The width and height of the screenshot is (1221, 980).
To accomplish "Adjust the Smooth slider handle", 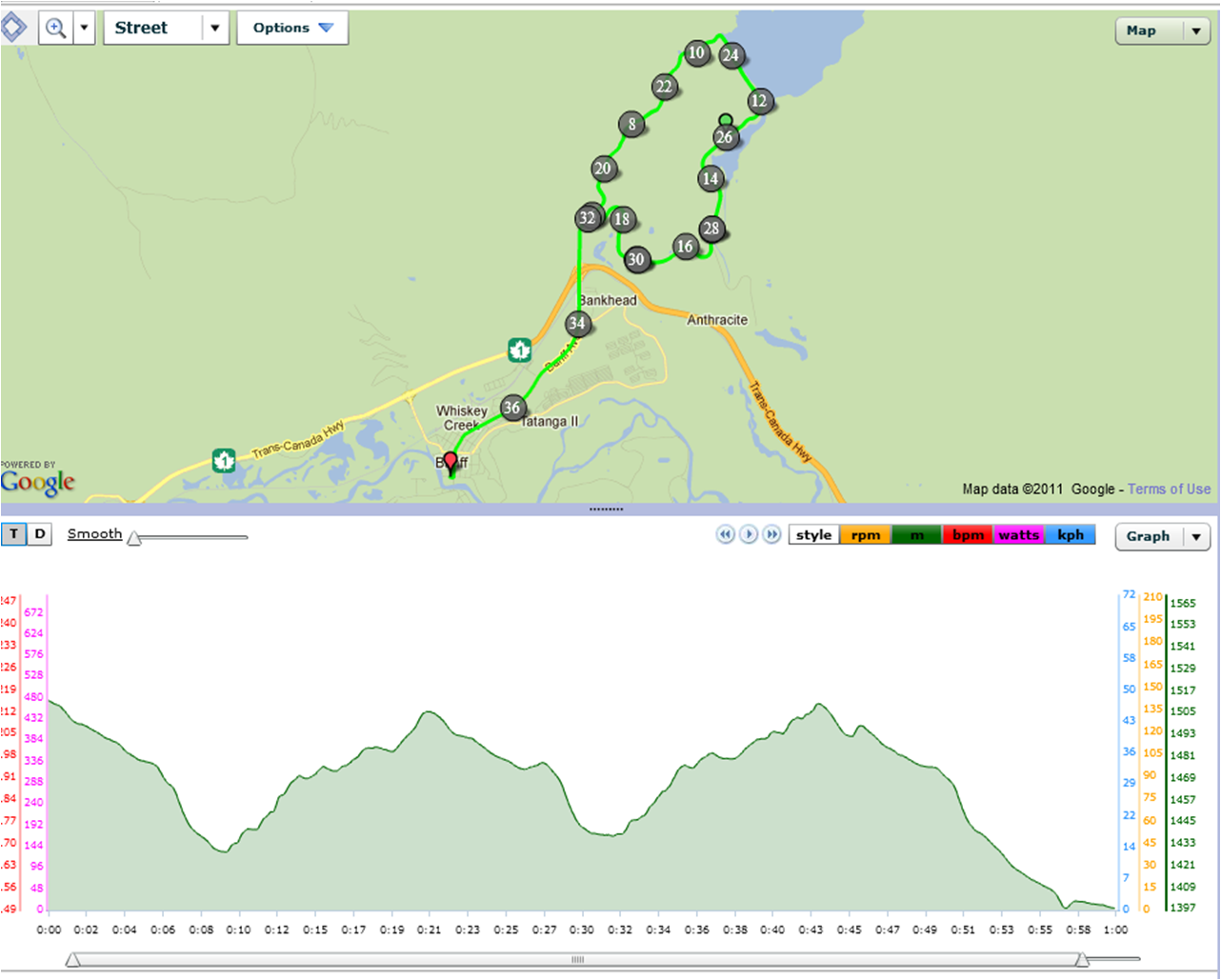I will [133, 538].
